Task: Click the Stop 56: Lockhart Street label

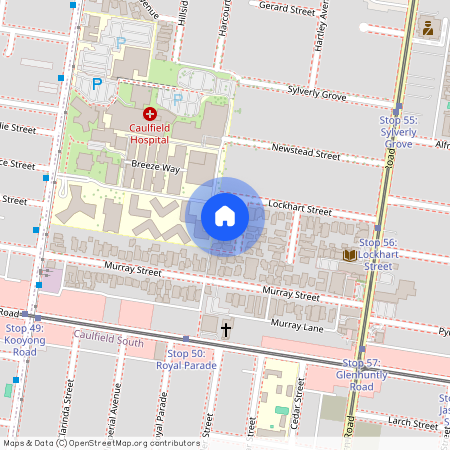Action: (378, 254)
